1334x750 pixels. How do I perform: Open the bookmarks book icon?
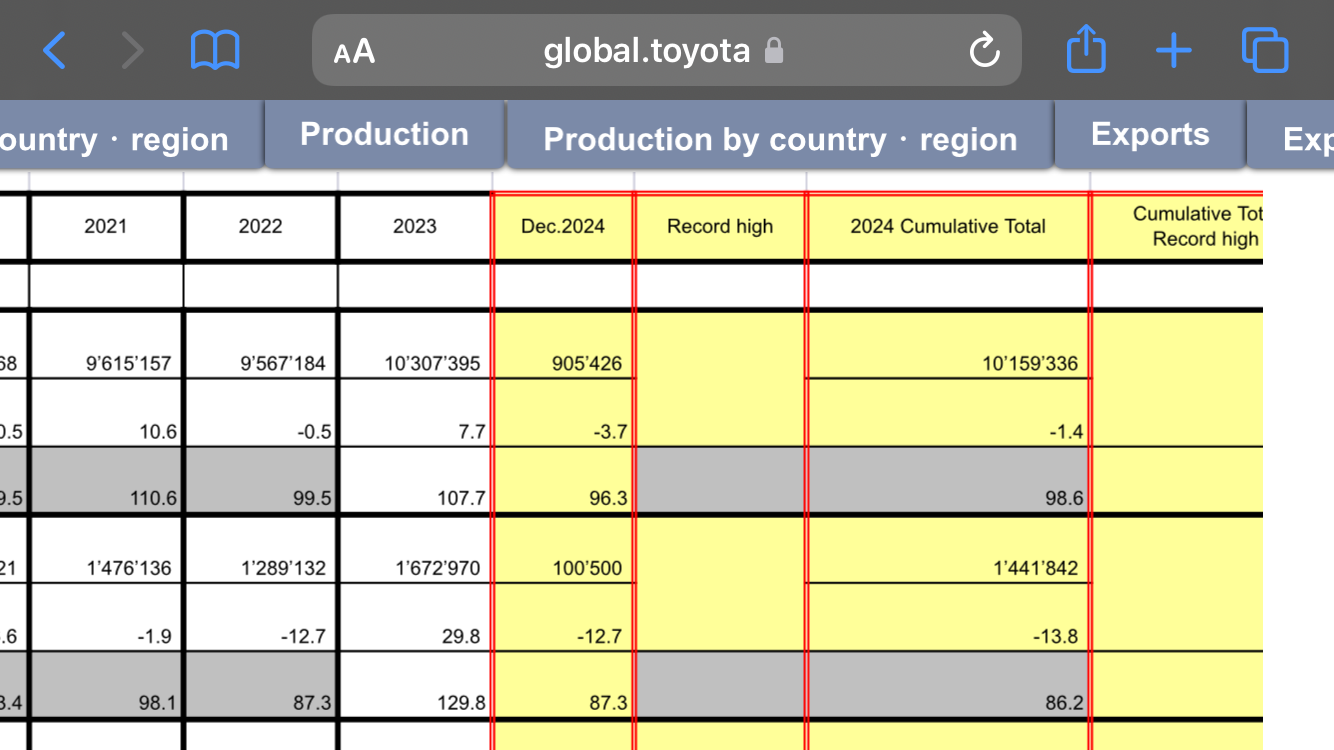215,50
